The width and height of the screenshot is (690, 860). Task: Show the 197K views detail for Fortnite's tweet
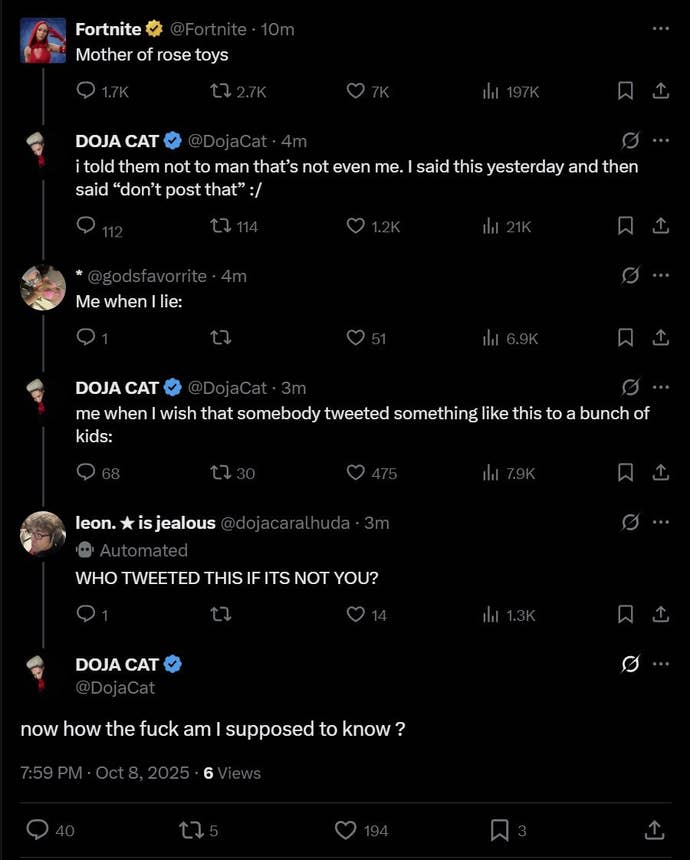[512, 91]
